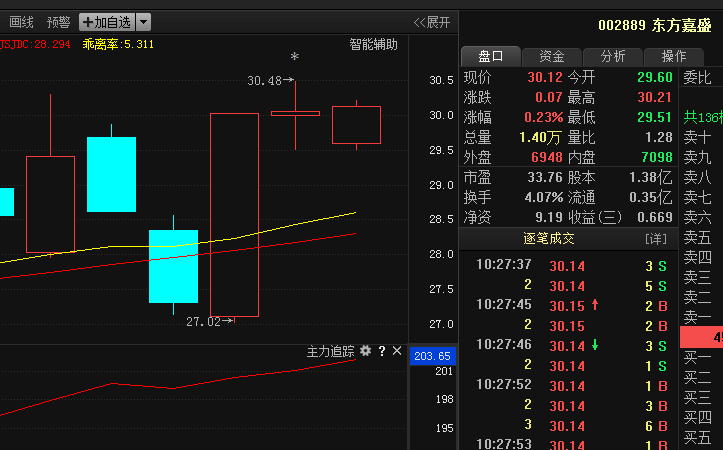
Task: Select the 外盘 6948 value
Action: coord(547,157)
